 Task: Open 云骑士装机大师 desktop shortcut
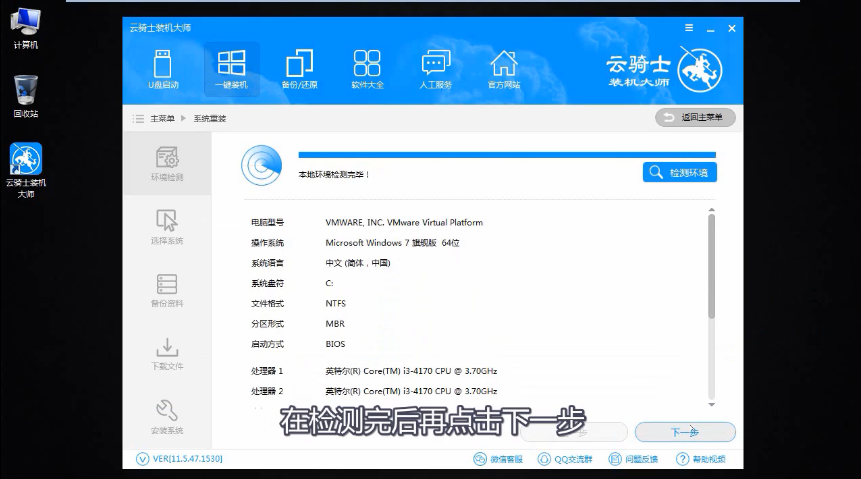click(x=25, y=170)
